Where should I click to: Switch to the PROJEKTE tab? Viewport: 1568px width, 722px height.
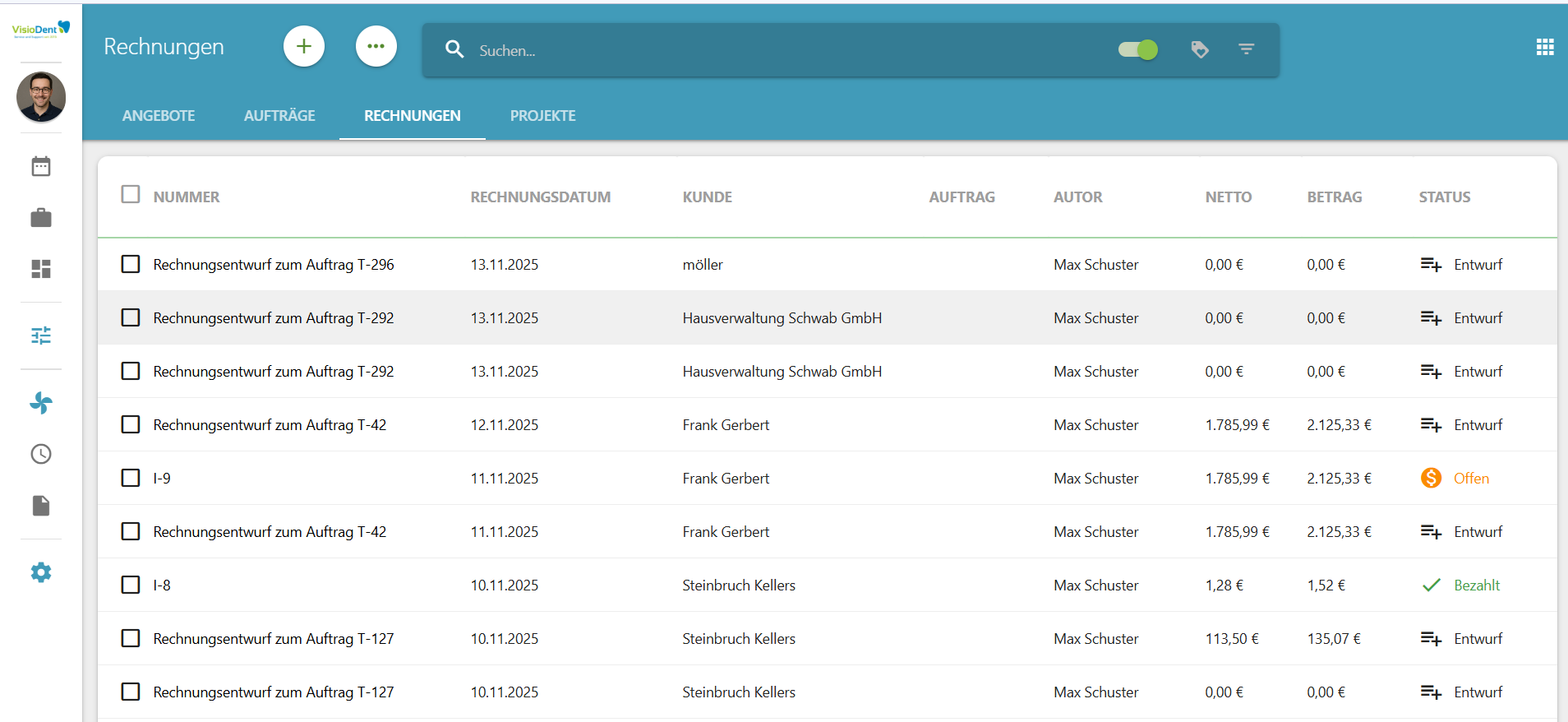[x=542, y=116]
